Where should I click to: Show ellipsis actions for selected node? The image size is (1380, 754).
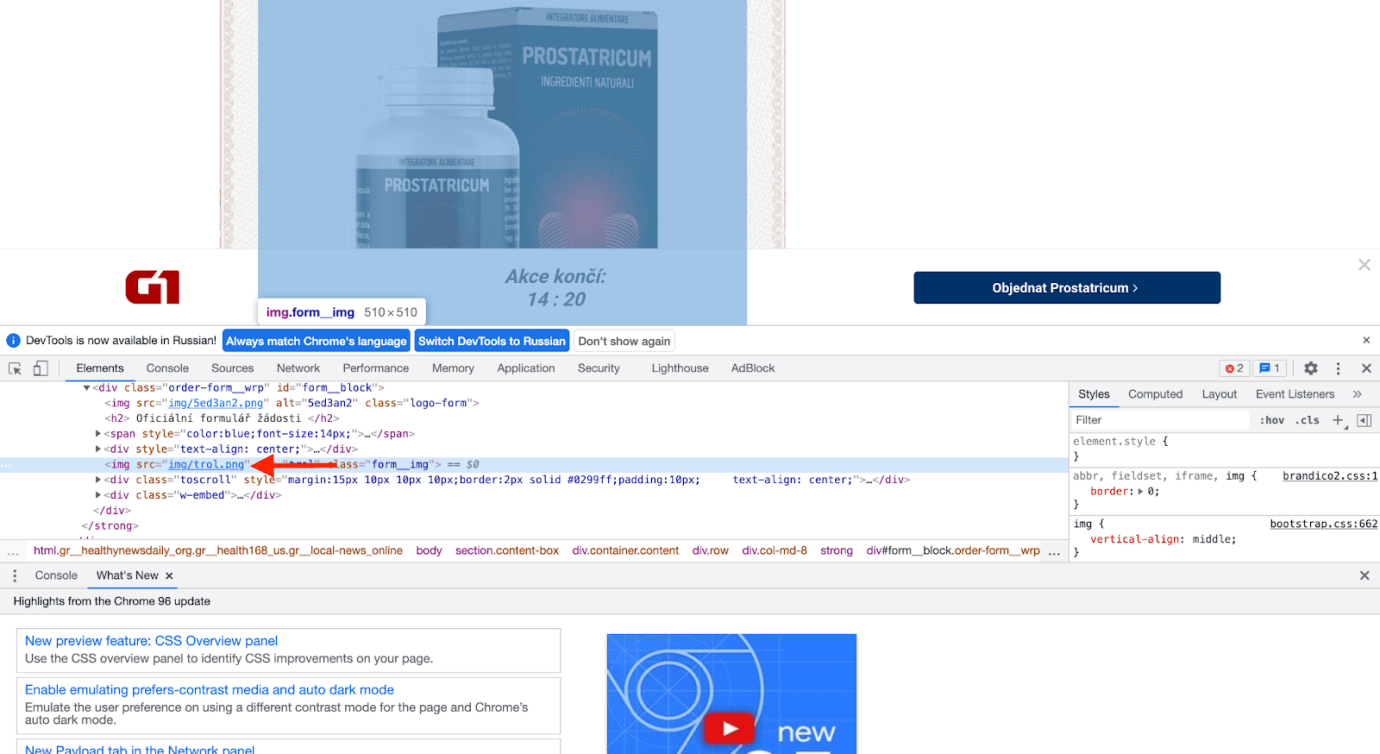click(7, 465)
